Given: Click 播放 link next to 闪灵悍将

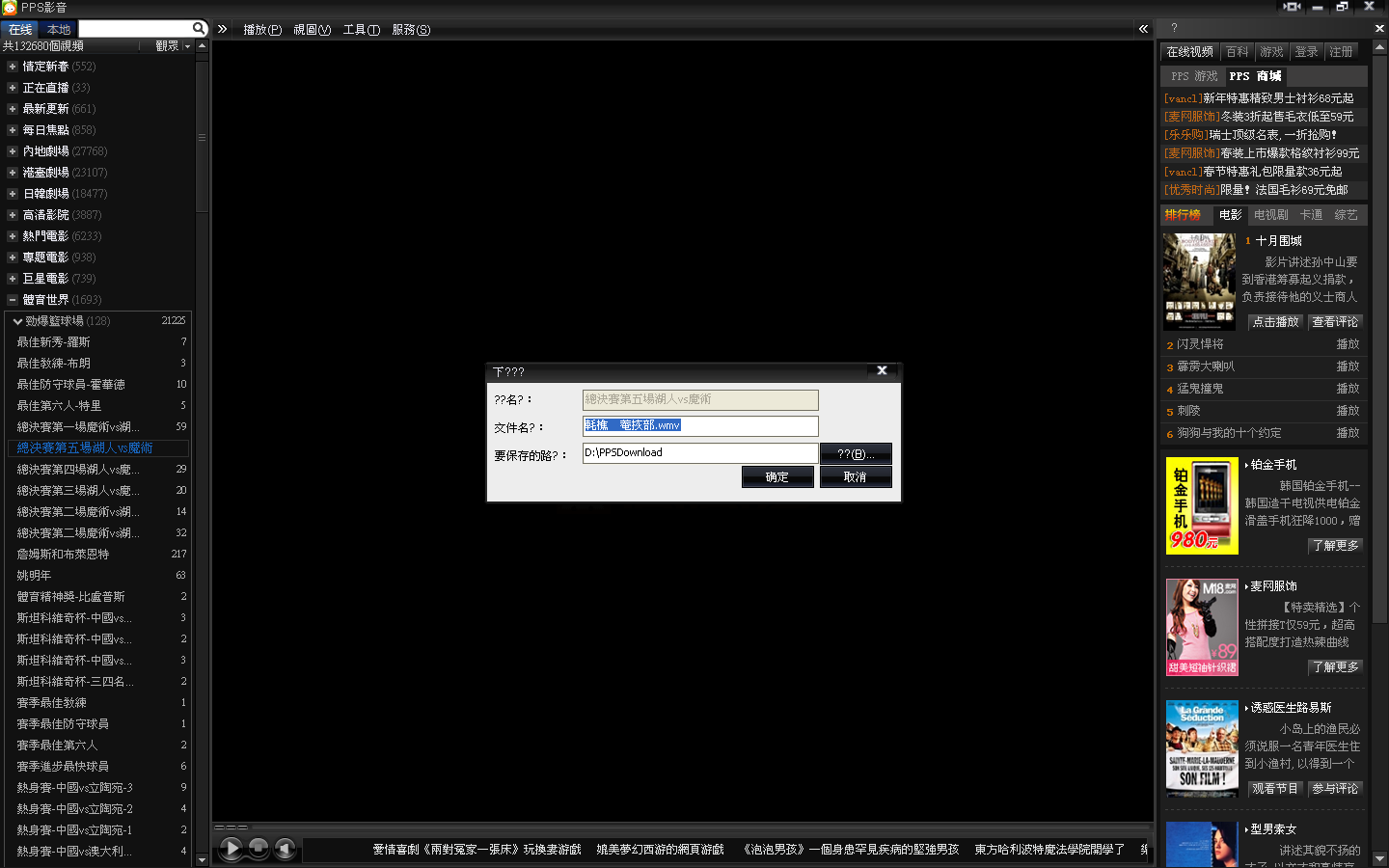Looking at the screenshot, I should (x=1348, y=344).
